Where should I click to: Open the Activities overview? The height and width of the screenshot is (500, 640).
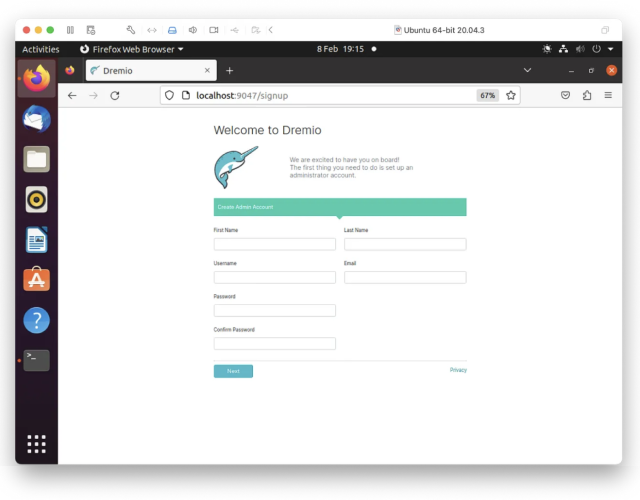pyautogui.click(x=40, y=49)
